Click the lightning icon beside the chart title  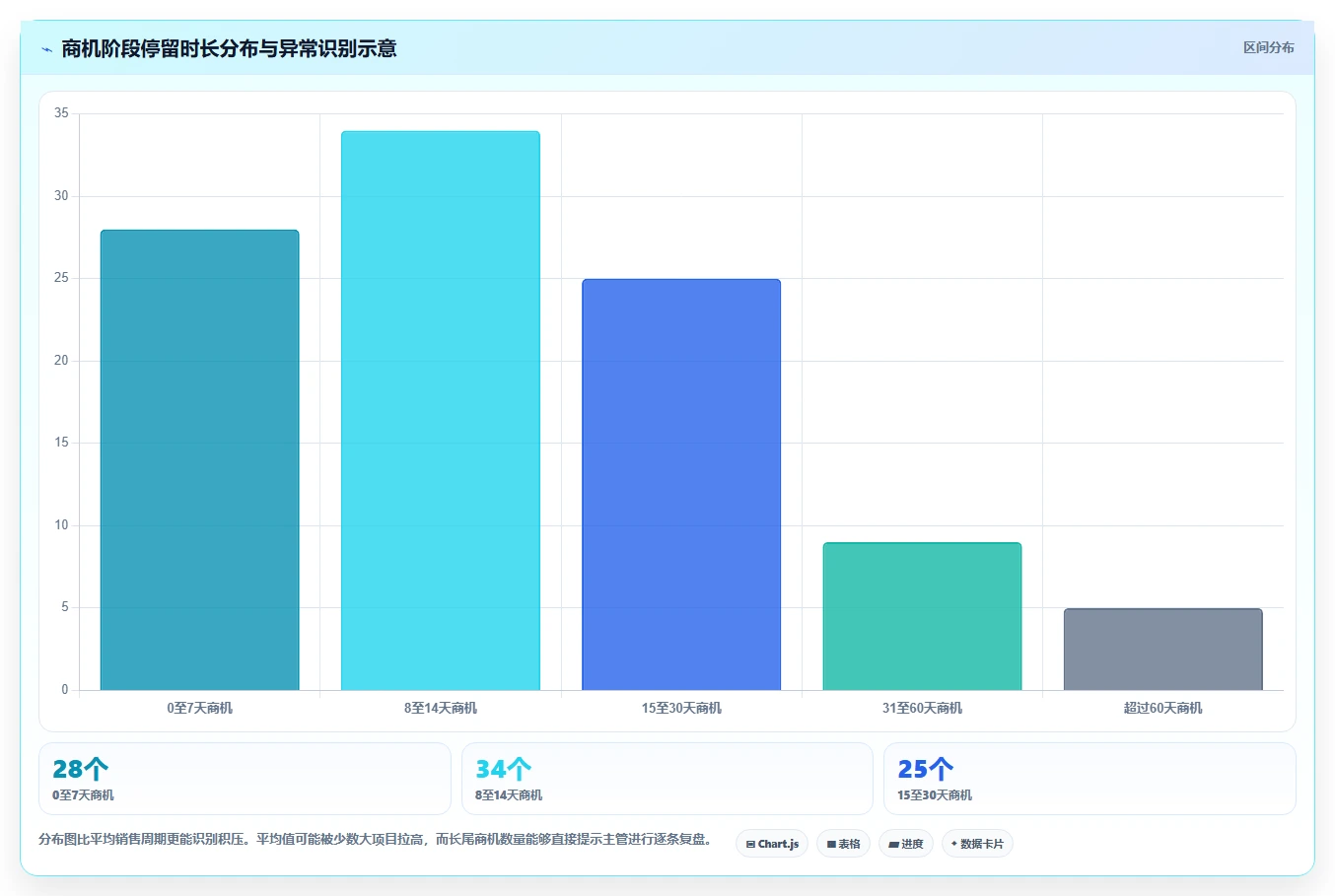click(46, 49)
